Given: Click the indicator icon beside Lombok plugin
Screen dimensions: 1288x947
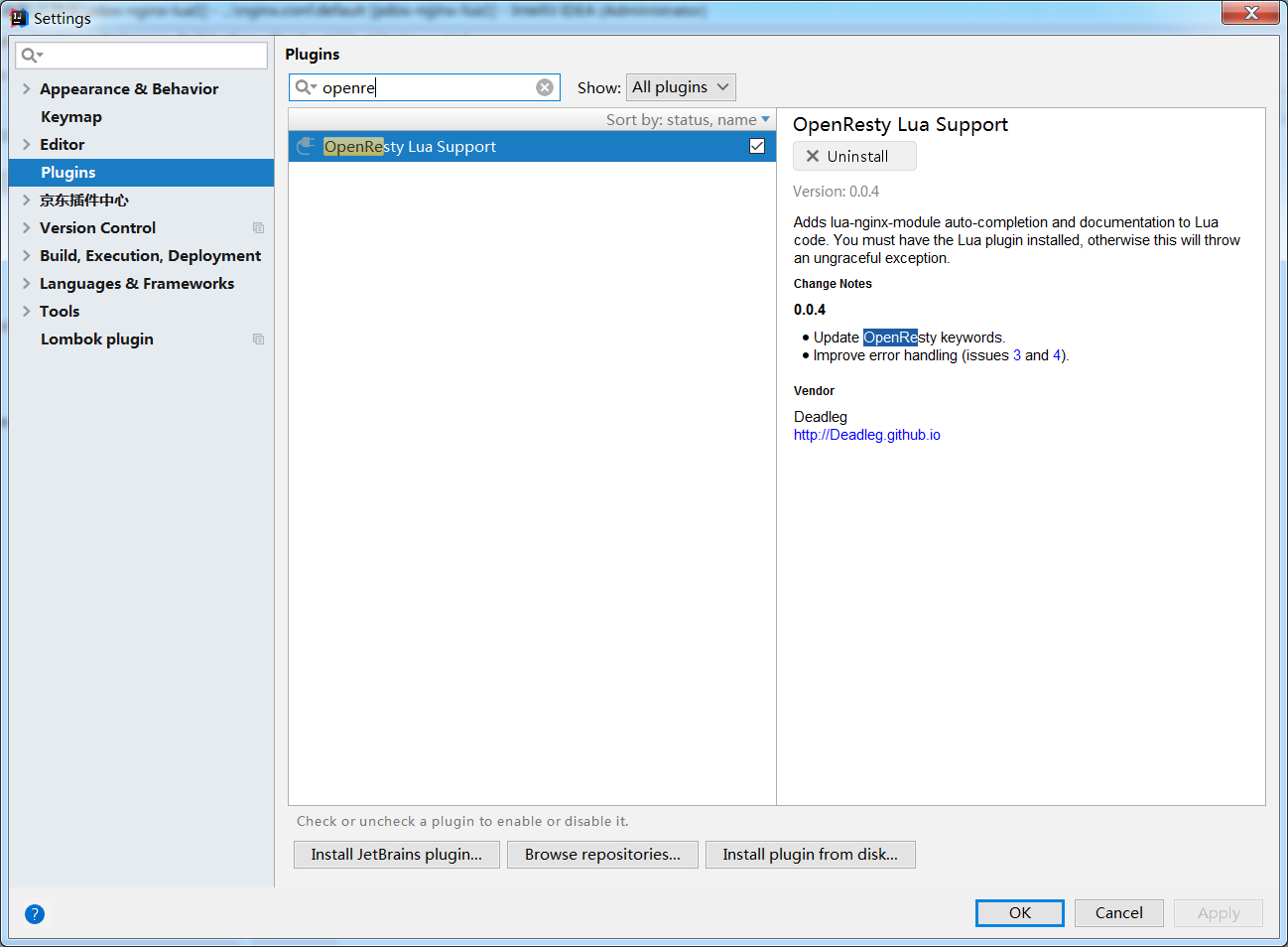Looking at the screenshot, I should tap(258, 338).
